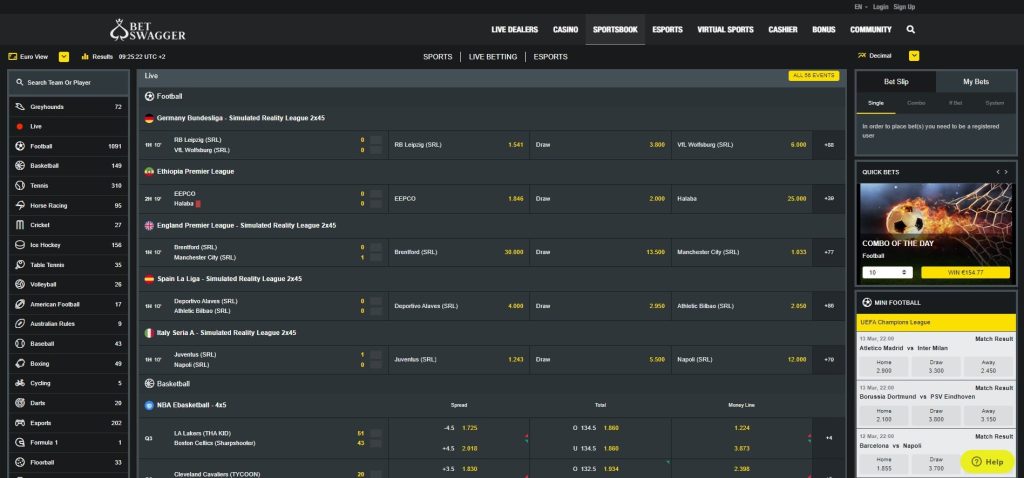Expand +70 markets for Juventus match
The width and height of the screenshot is (1024, 478).
[x=829, y=359]
